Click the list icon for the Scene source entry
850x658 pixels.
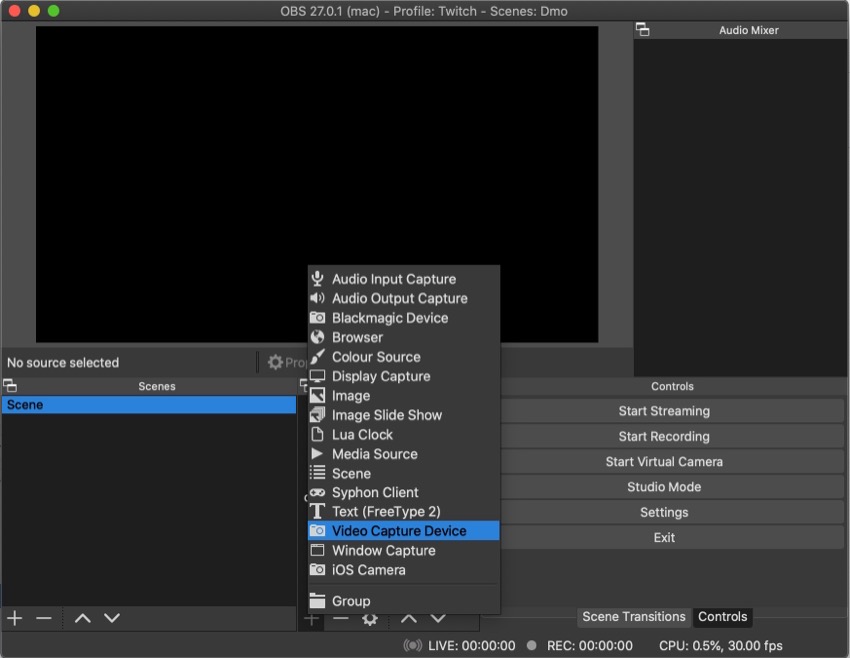tap(318, 473)
